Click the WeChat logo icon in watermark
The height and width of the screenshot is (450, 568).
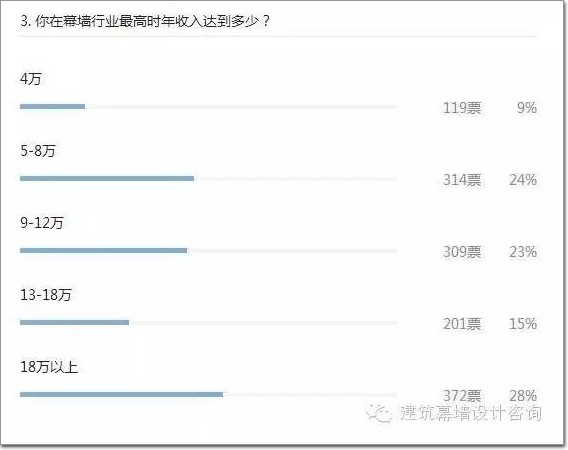pos(379,413)
